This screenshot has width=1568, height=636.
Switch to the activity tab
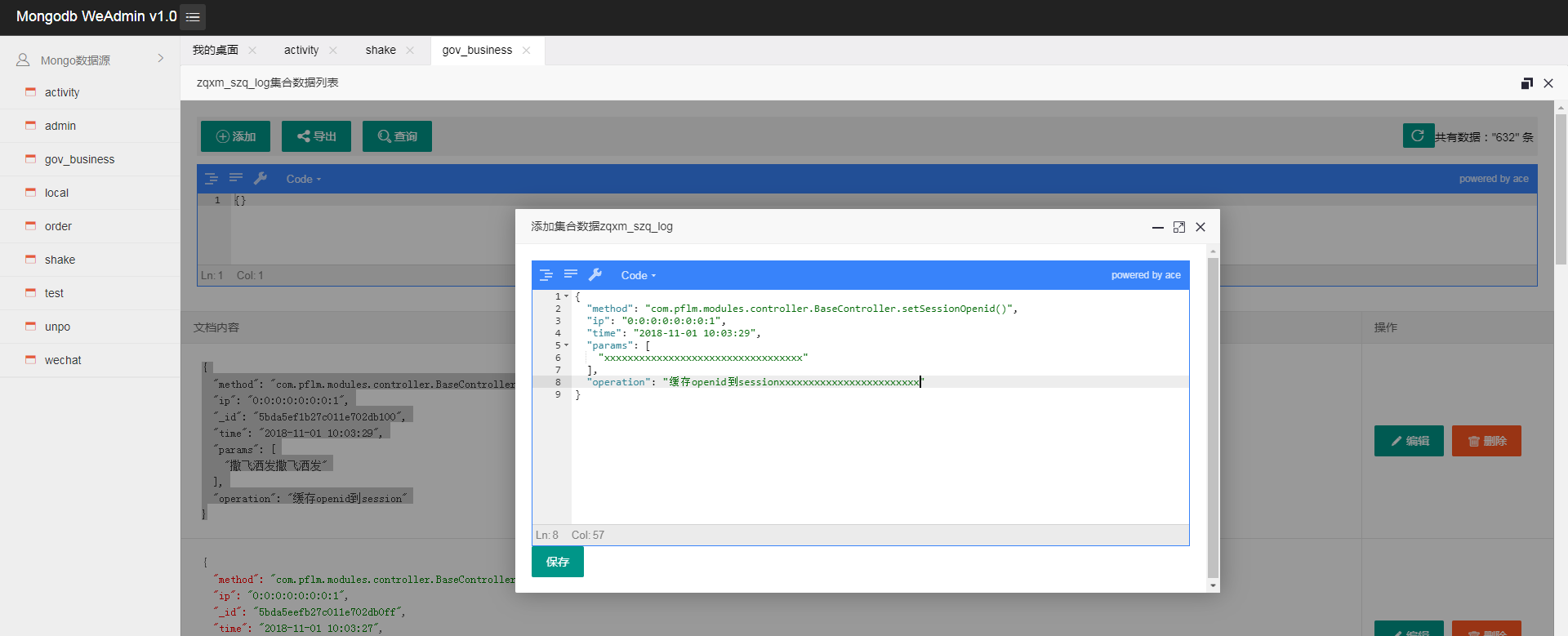(x=301, y=50)
